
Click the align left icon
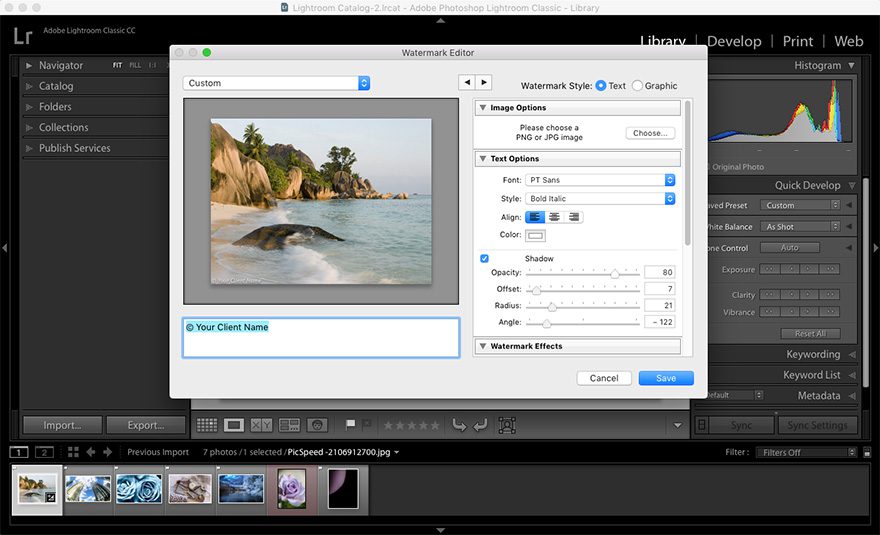click(535, 217)
